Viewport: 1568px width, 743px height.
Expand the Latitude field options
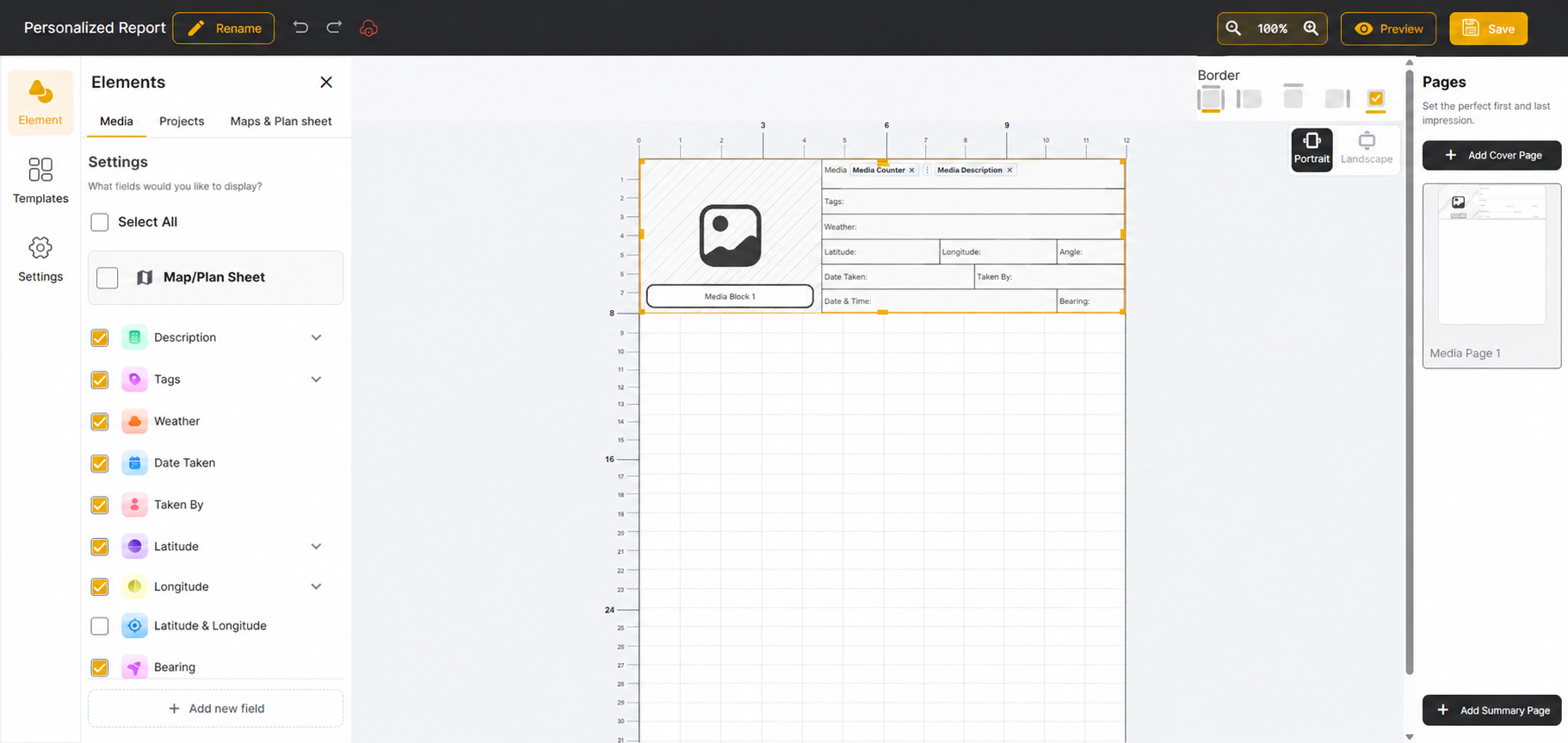[316, 547]
